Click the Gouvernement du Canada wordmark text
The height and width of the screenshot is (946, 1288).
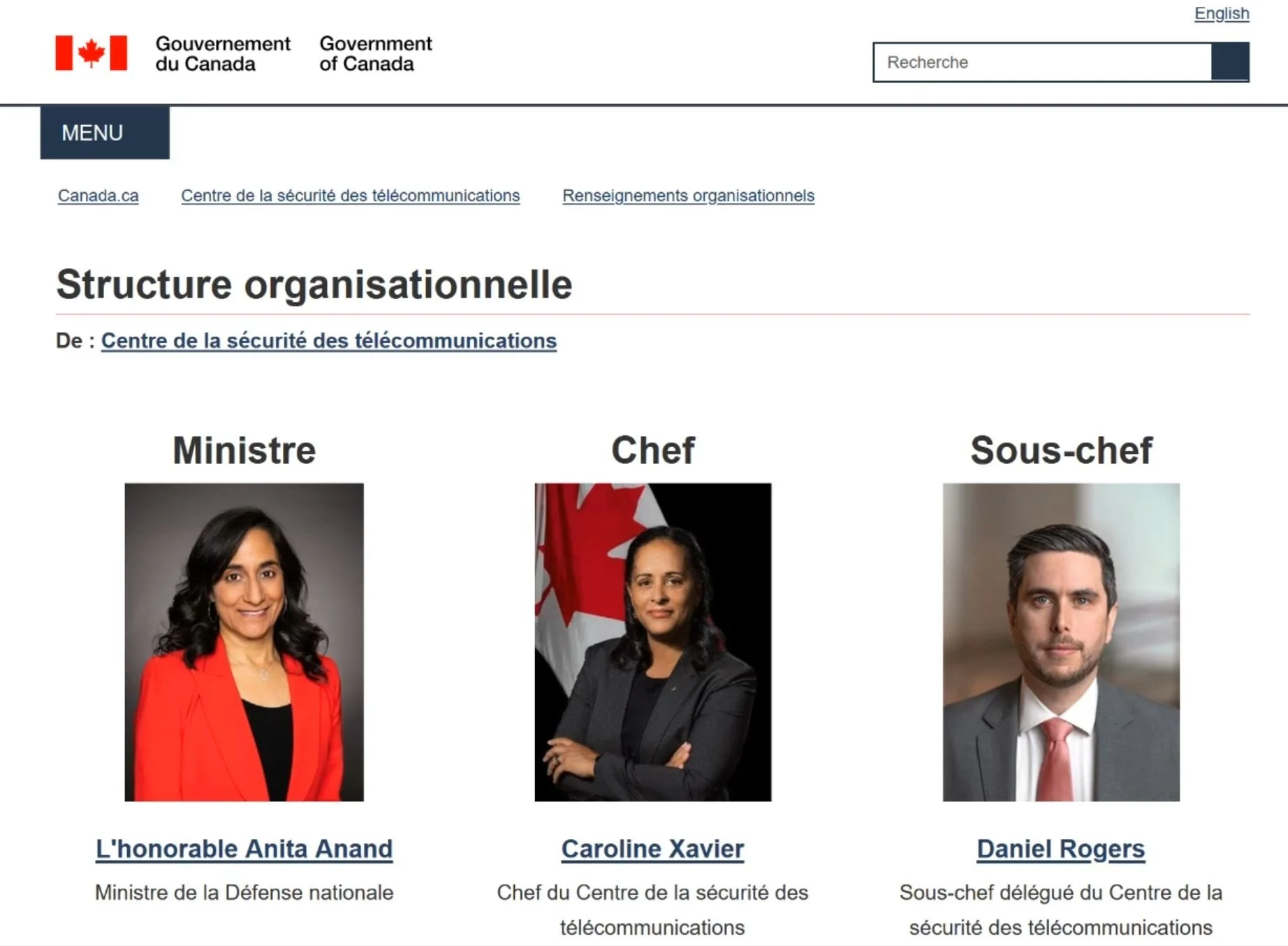click(223, 54)
